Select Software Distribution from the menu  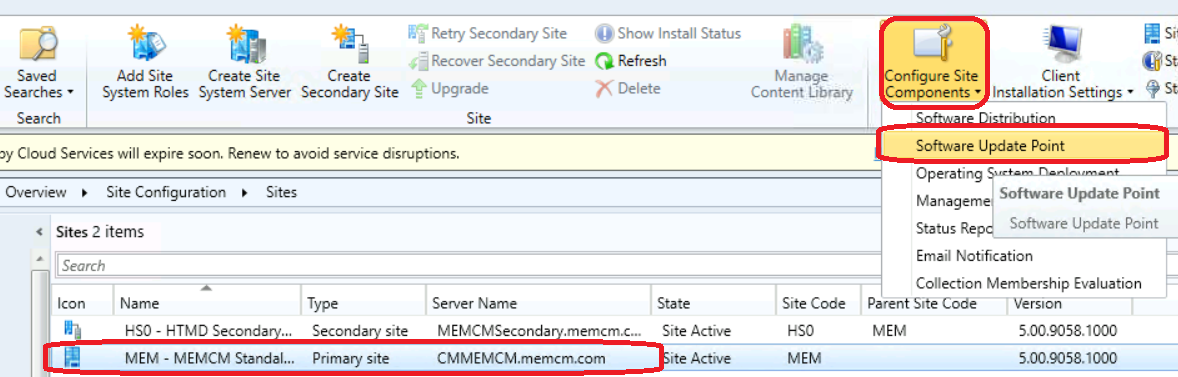pyautogui.click(x=986, y=118)
